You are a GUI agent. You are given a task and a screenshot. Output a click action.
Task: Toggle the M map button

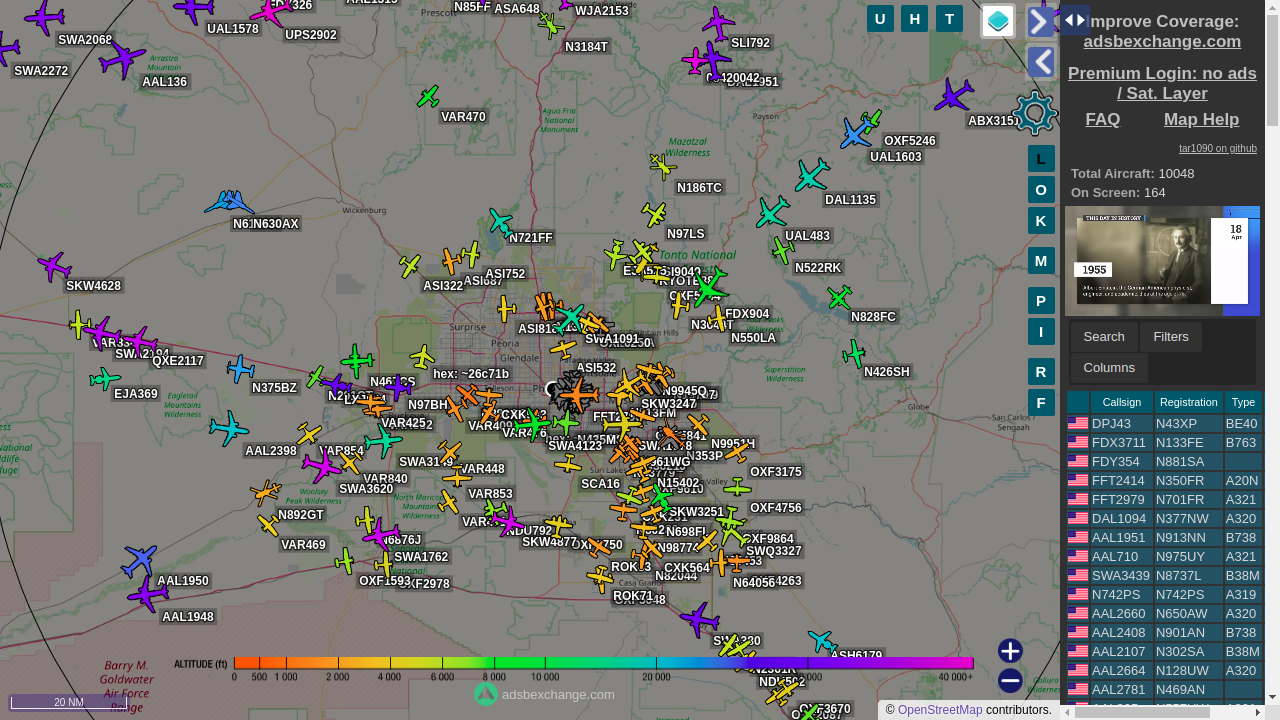(x=1041, y=261)
